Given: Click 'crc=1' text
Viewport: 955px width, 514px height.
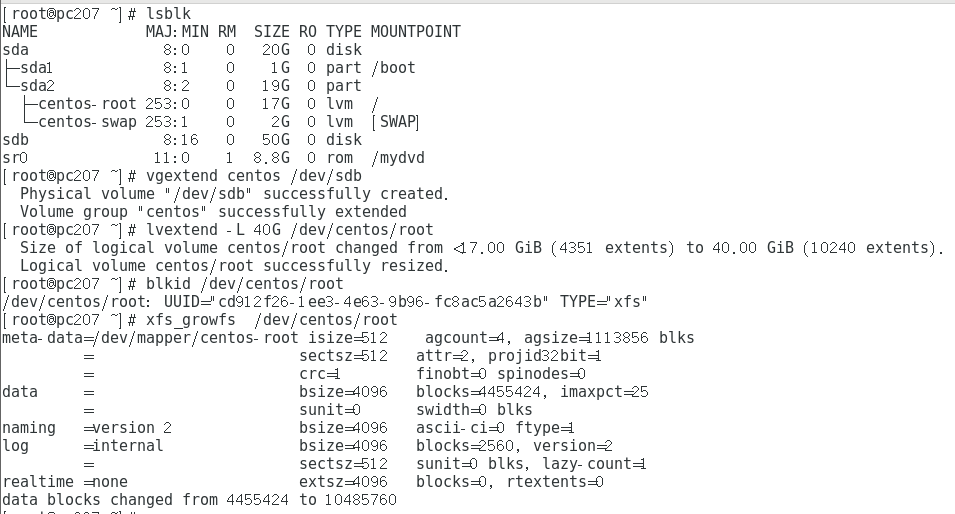Looking at the screenshot, I should [x=320, y=374].
